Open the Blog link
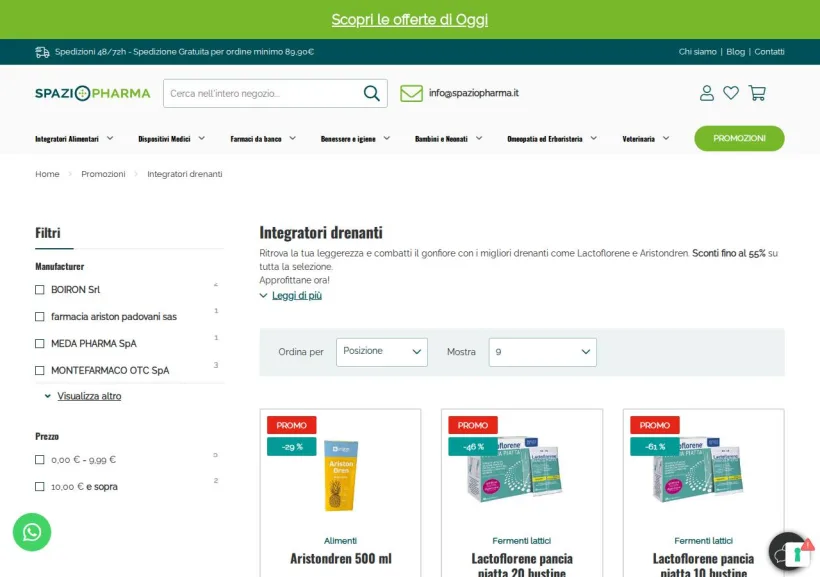Image resolution: width=820 pixels, height=577 pixels. pos(735,52)
